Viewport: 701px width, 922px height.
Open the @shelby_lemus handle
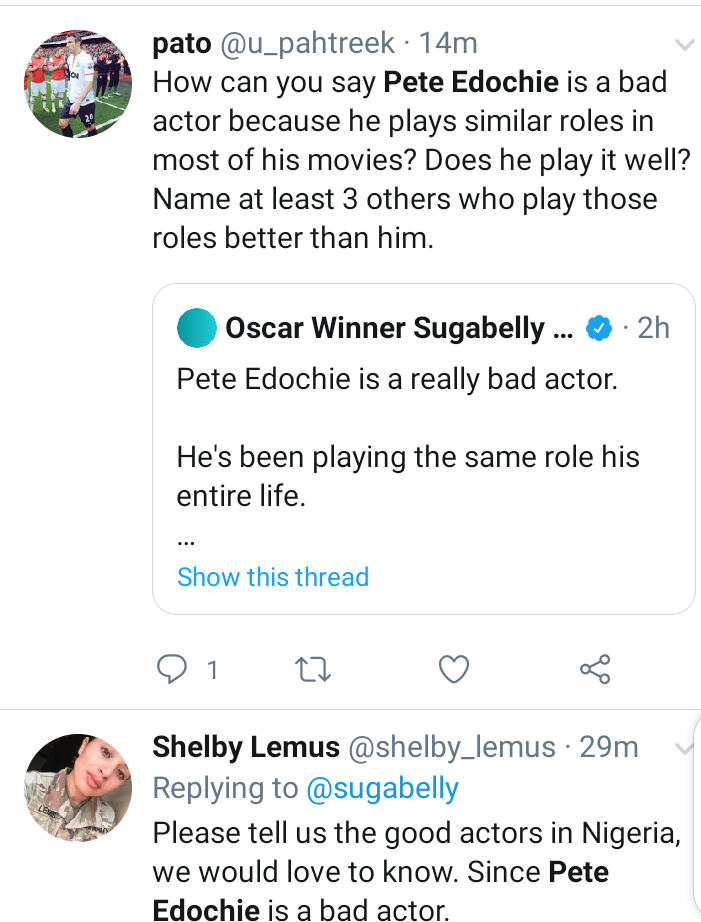point(451,747)
